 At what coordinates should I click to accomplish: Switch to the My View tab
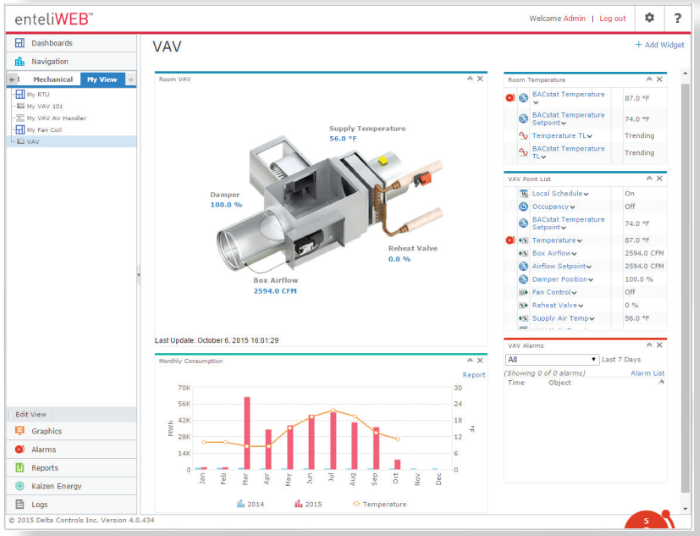pos(102,79)
